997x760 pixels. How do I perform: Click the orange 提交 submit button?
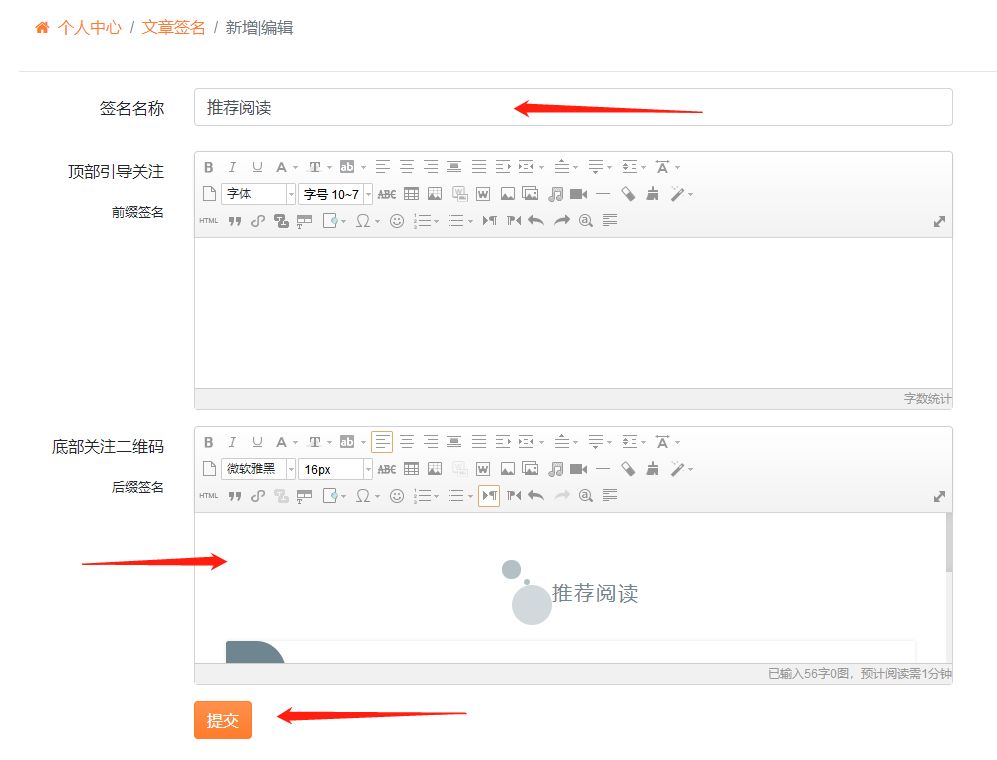223,720
